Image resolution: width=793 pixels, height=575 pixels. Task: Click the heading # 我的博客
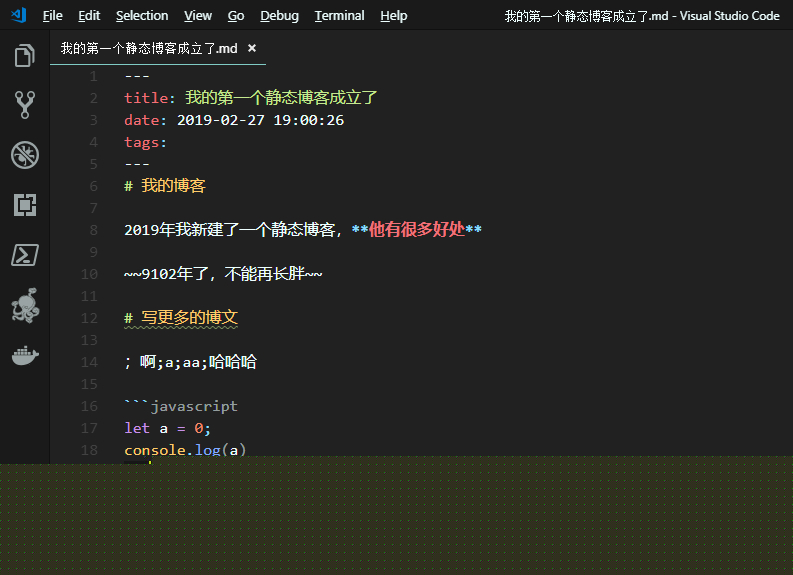click(165, 186)
